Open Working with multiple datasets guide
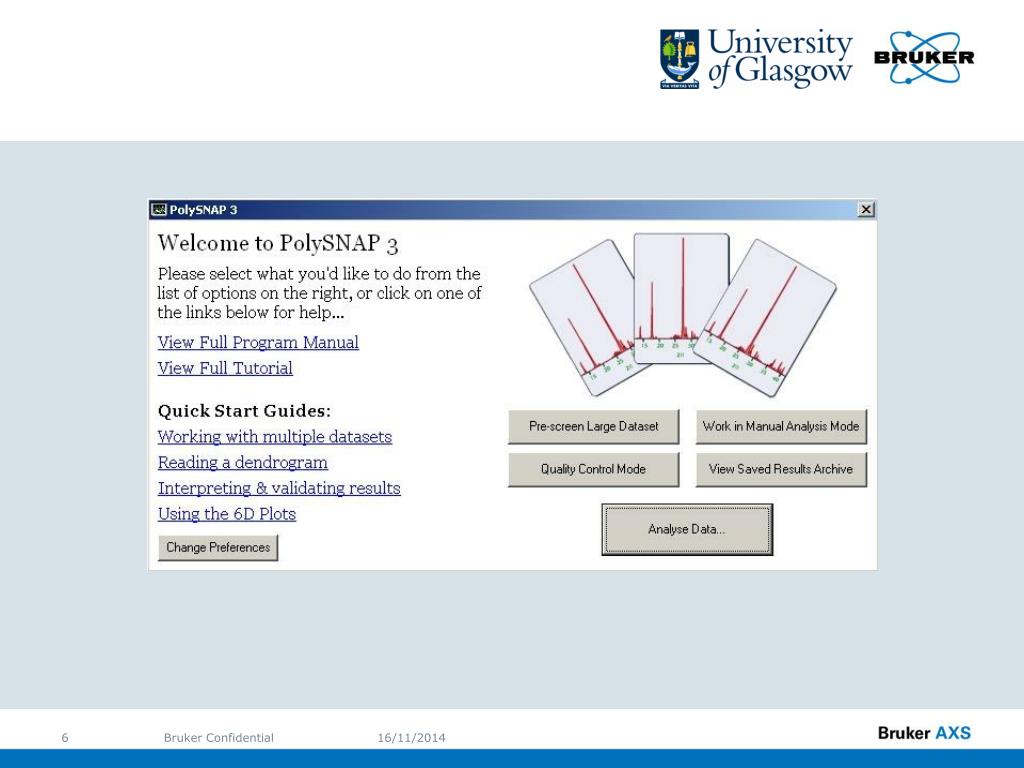 (274, 436)
